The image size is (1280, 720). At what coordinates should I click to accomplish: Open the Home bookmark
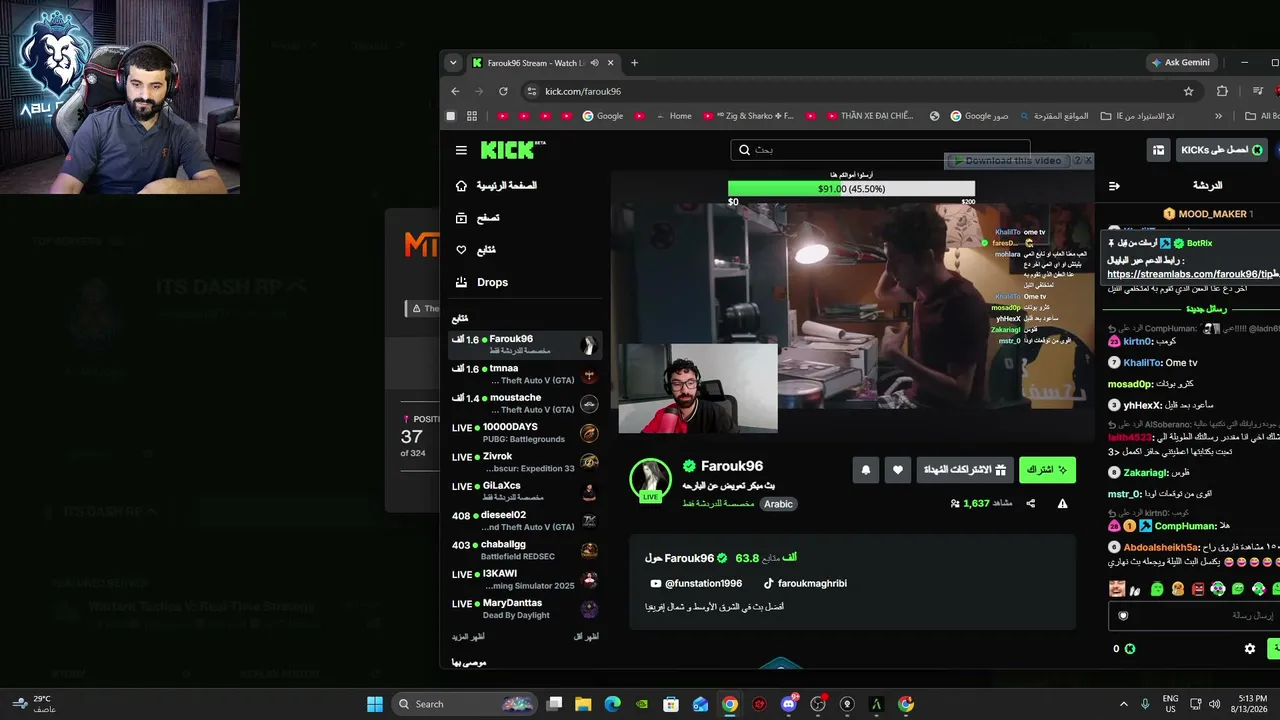(x=672, y=116)
